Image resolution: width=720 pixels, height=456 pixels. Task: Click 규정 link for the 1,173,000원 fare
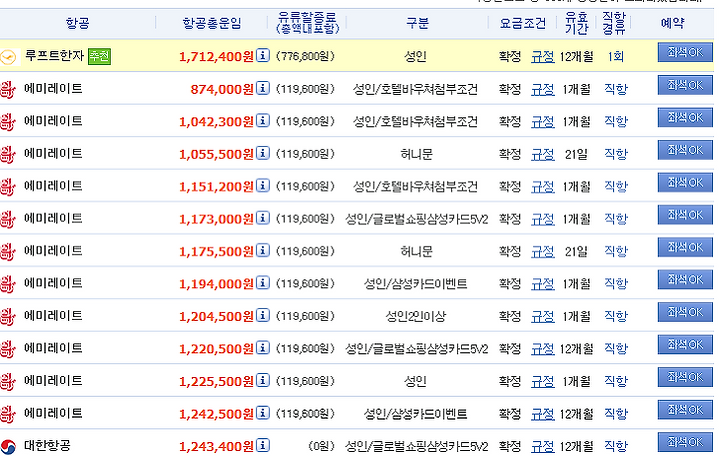543,220
